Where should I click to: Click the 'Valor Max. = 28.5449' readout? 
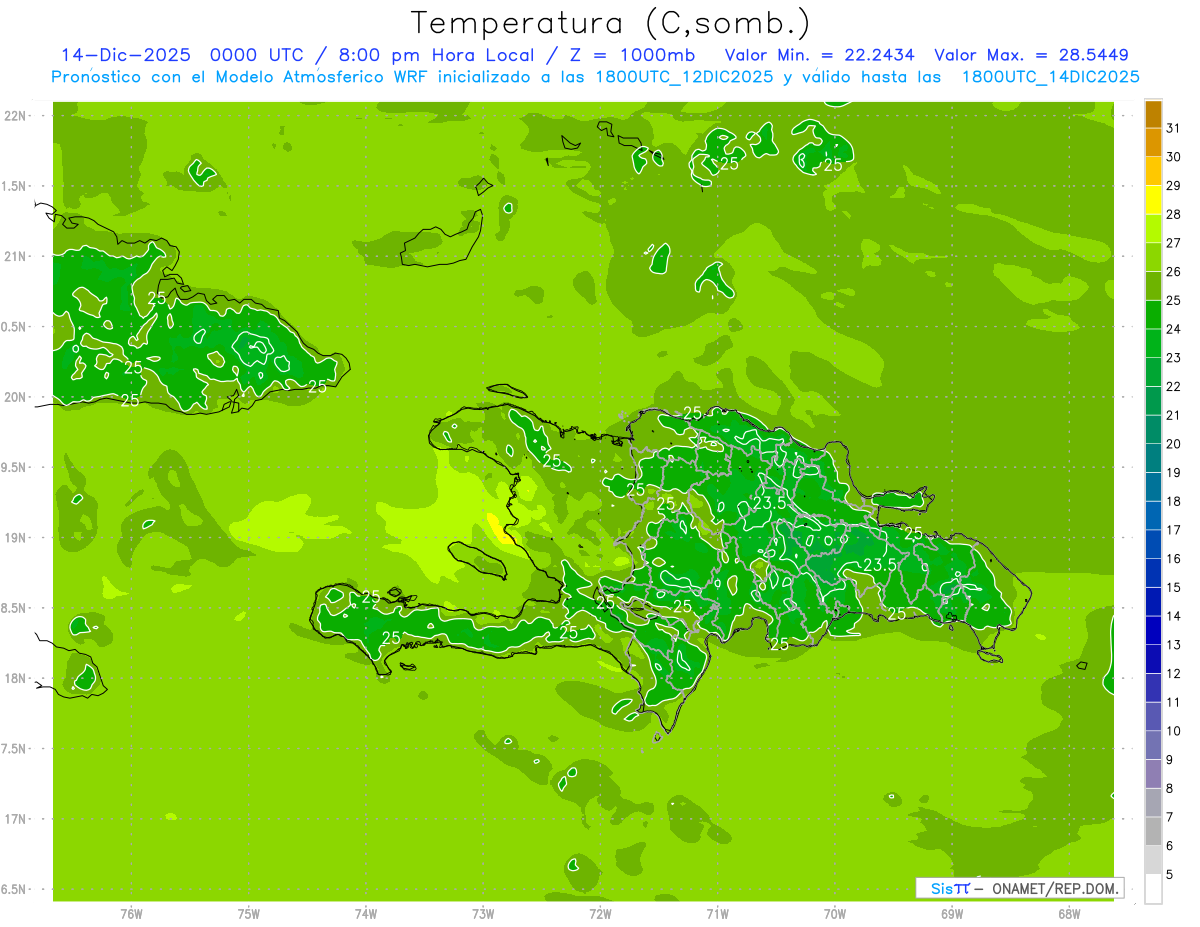(x=1031, y=55)
